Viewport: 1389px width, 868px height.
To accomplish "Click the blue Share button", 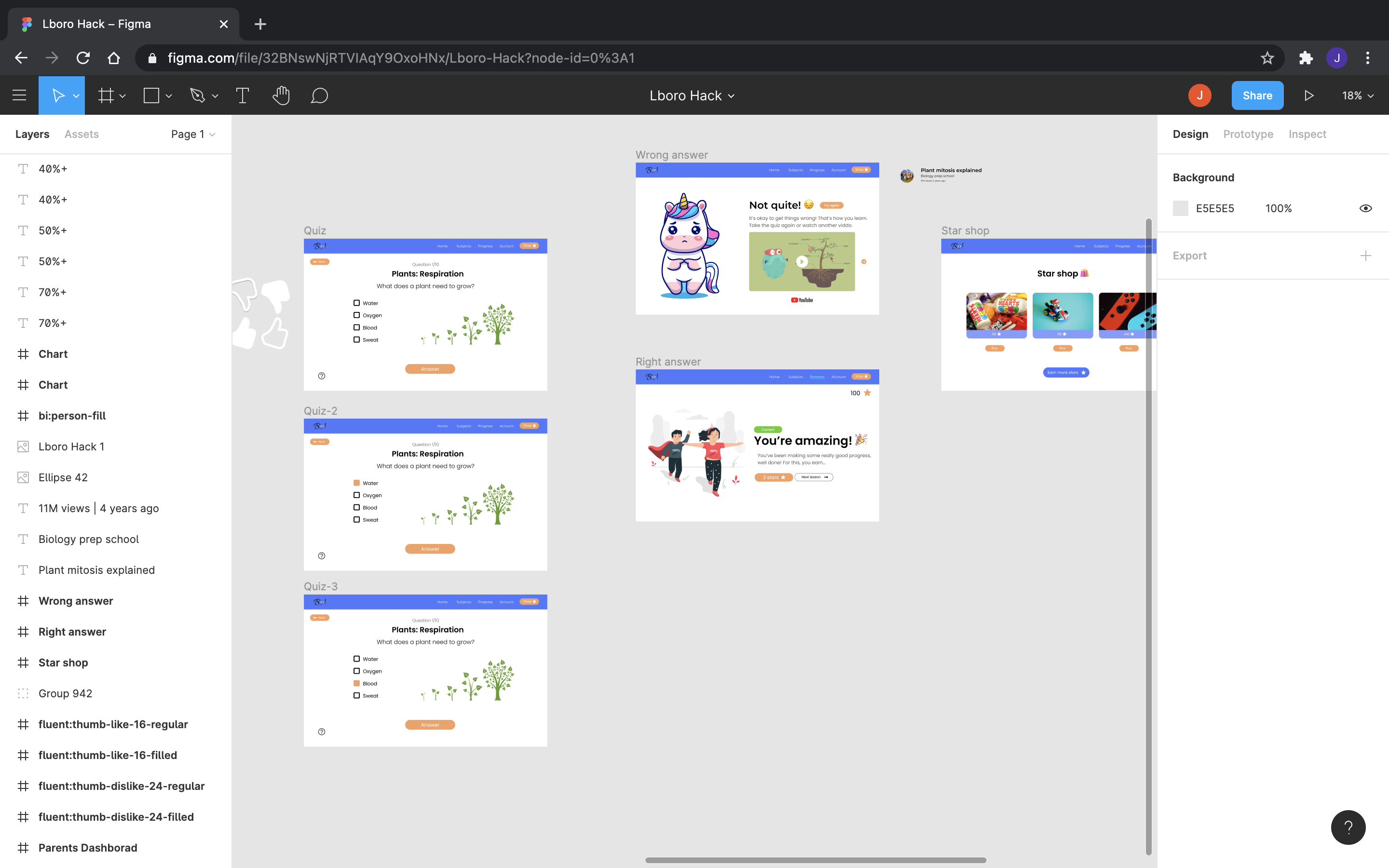I will point(1257,95).
